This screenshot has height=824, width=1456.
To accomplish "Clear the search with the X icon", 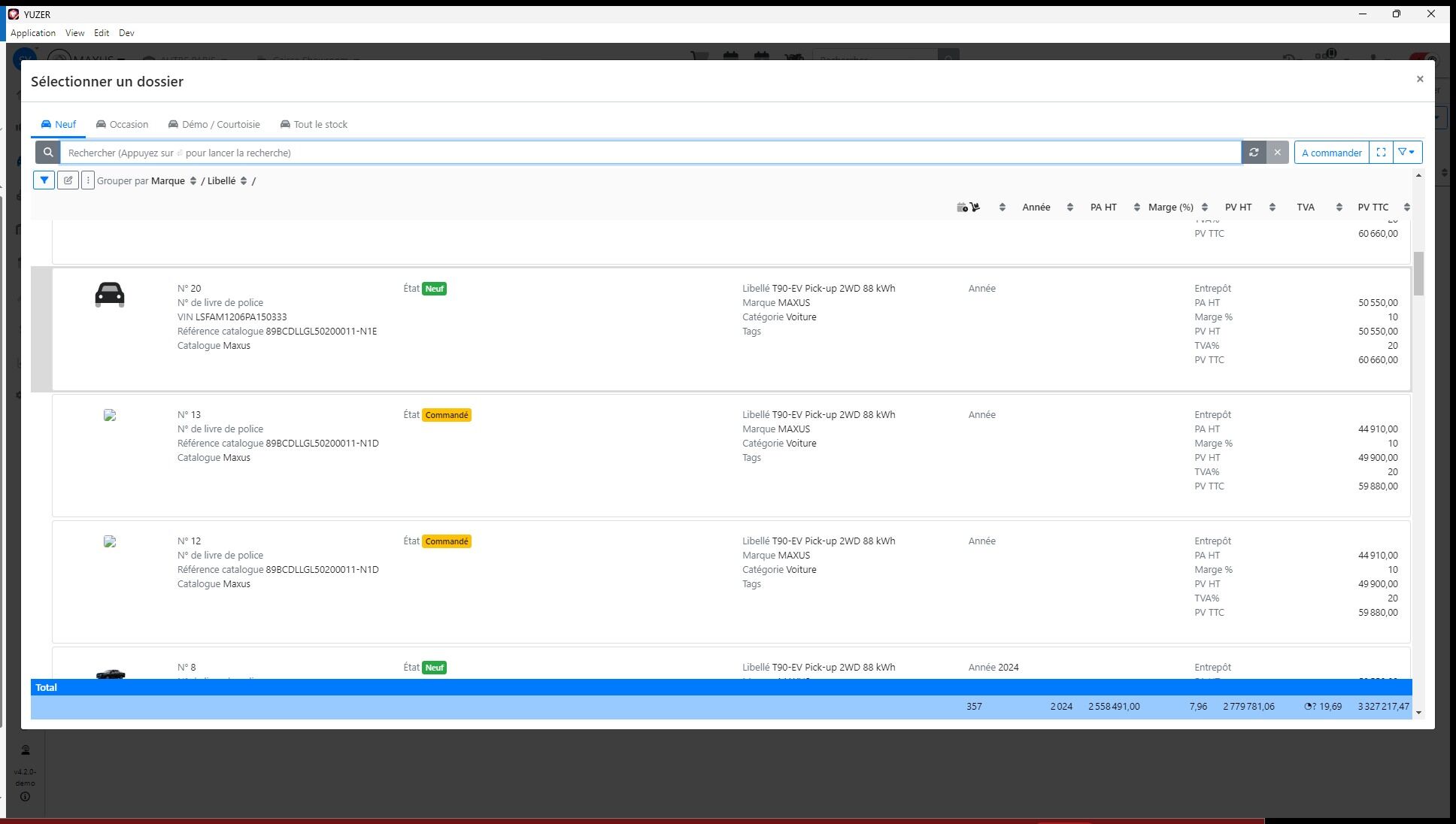I will (1277, 153).
